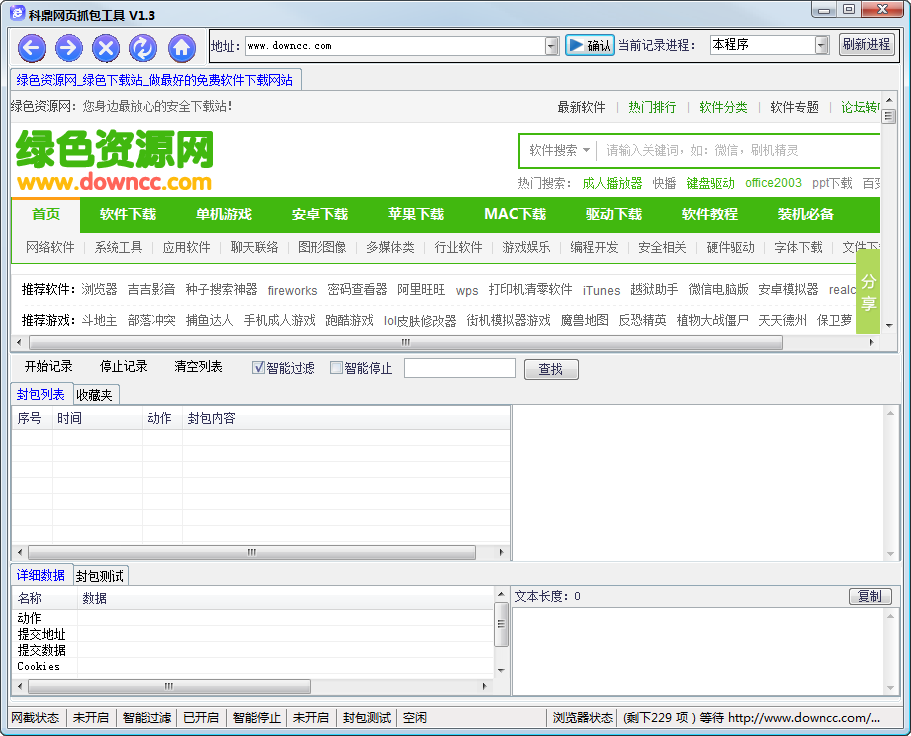Navigate forward using the forward arrow icon

(69, 48)
